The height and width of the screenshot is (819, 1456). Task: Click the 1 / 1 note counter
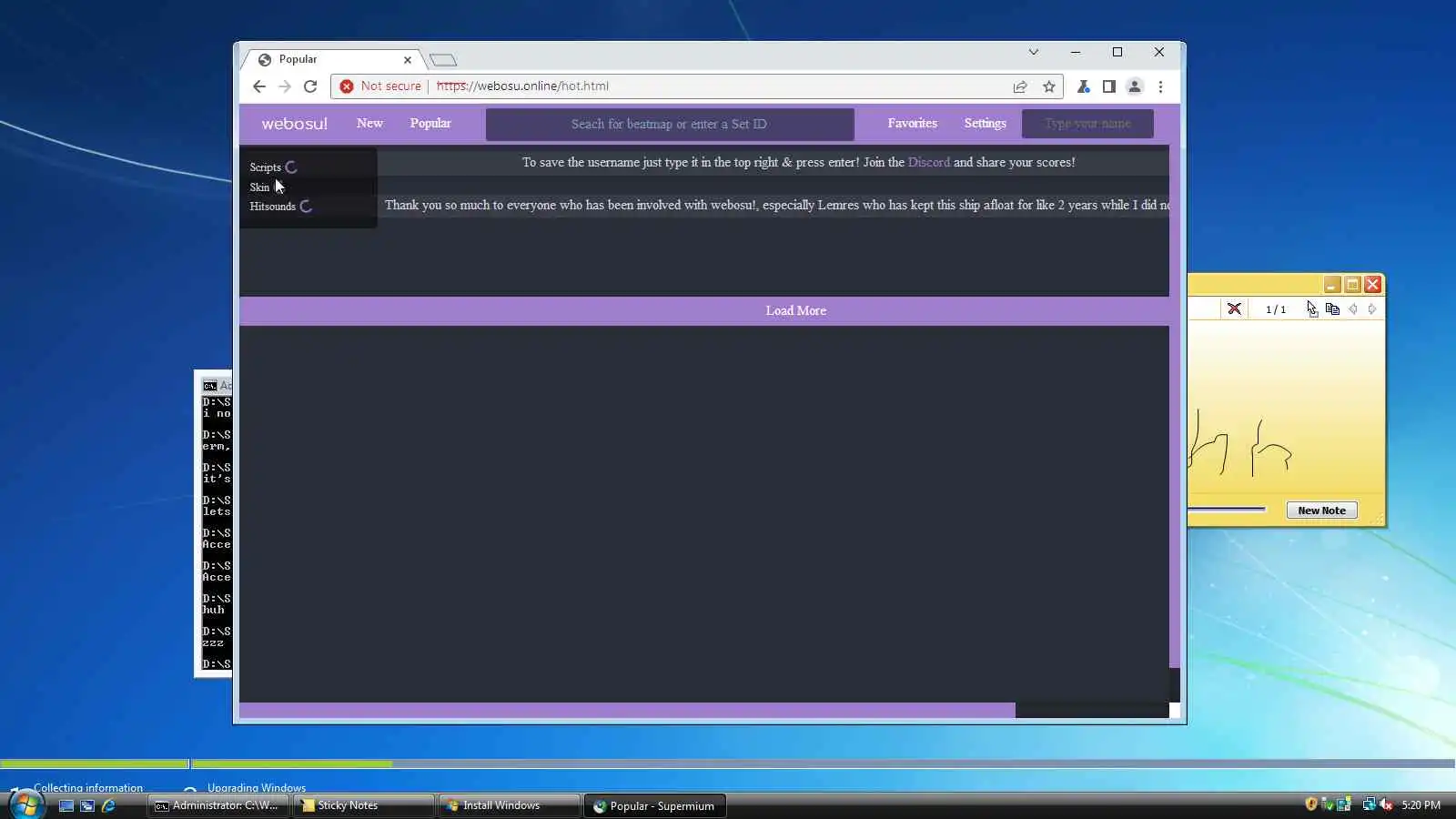click(1276, 309)
